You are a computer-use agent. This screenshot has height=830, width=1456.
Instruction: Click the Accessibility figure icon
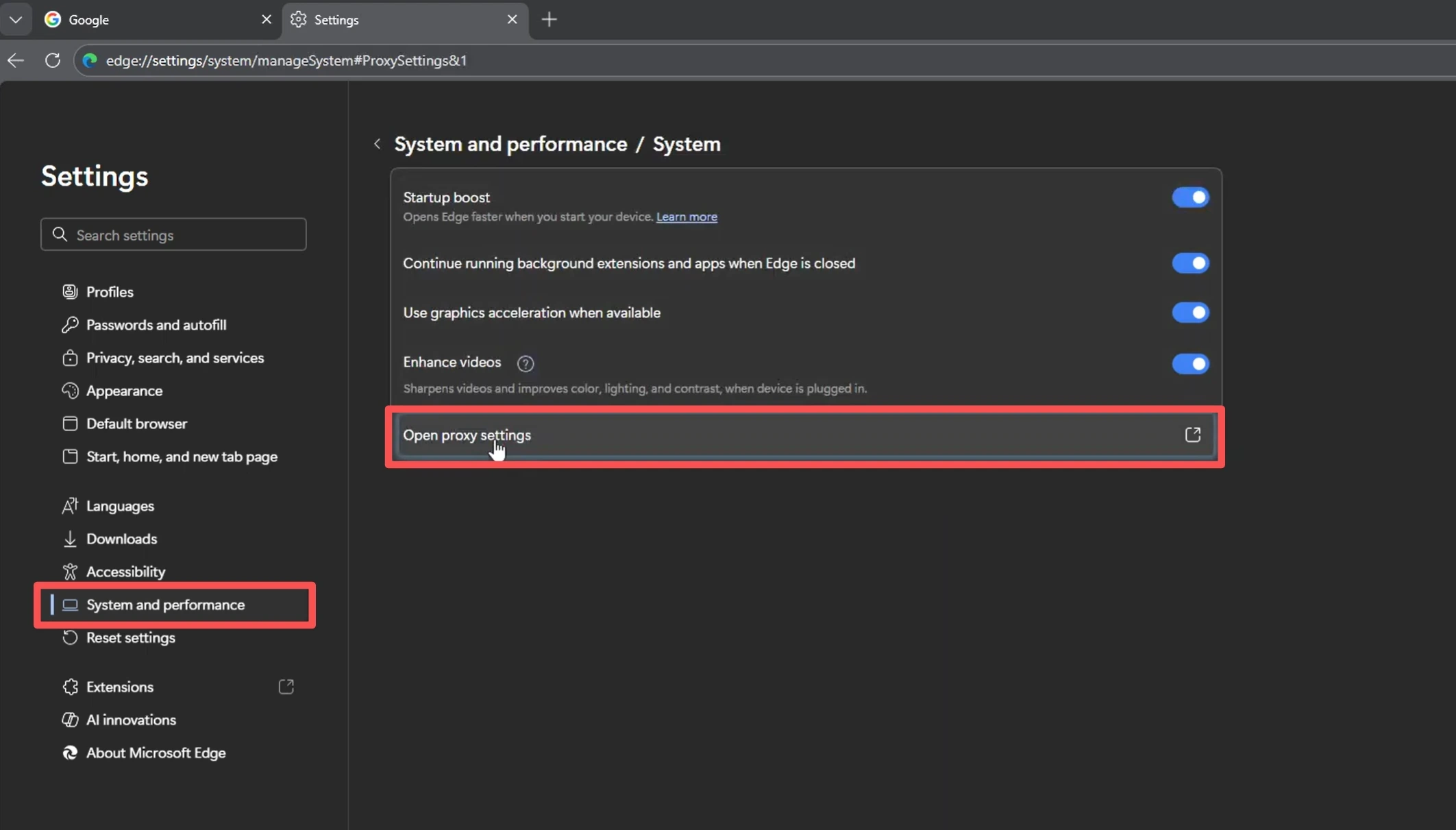tap(70, 572)
